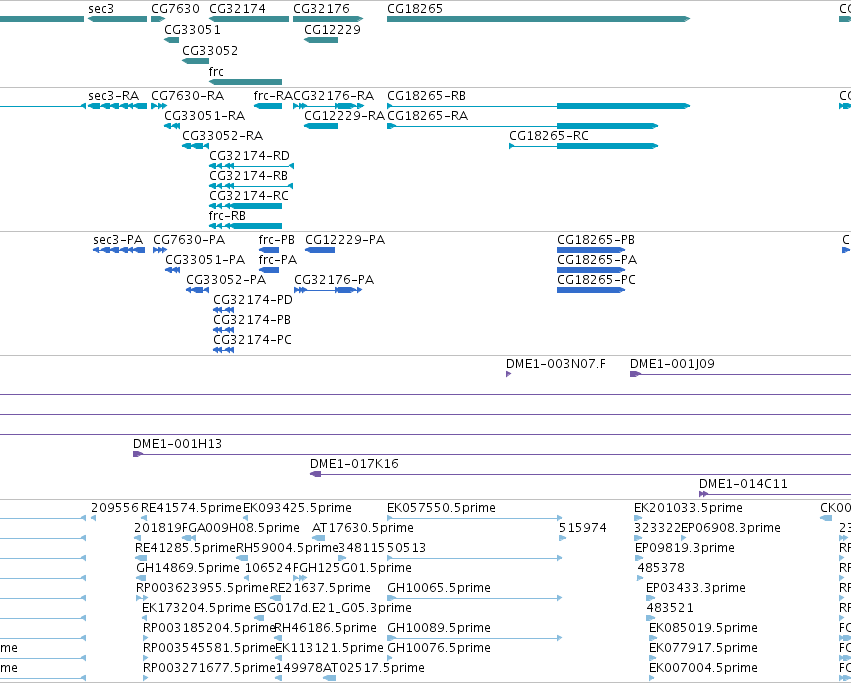
Task: Click the DME1-017K16 clone label
Action: (354, 464)
